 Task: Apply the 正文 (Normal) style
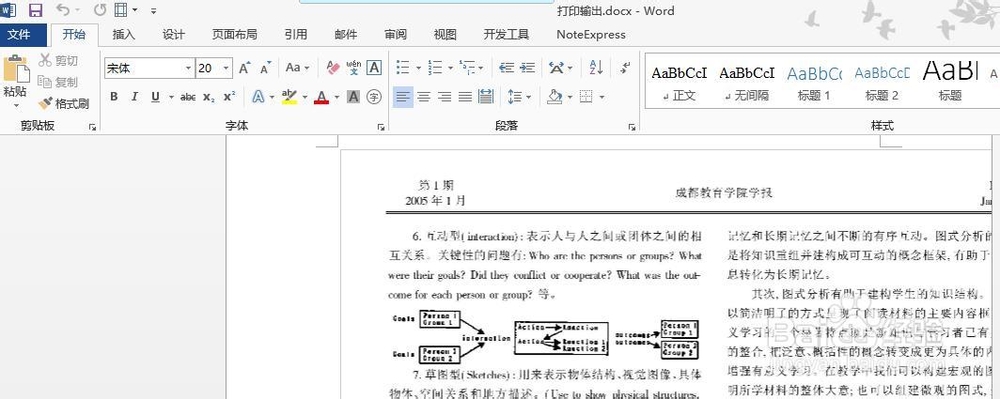(x=679, y=82)
